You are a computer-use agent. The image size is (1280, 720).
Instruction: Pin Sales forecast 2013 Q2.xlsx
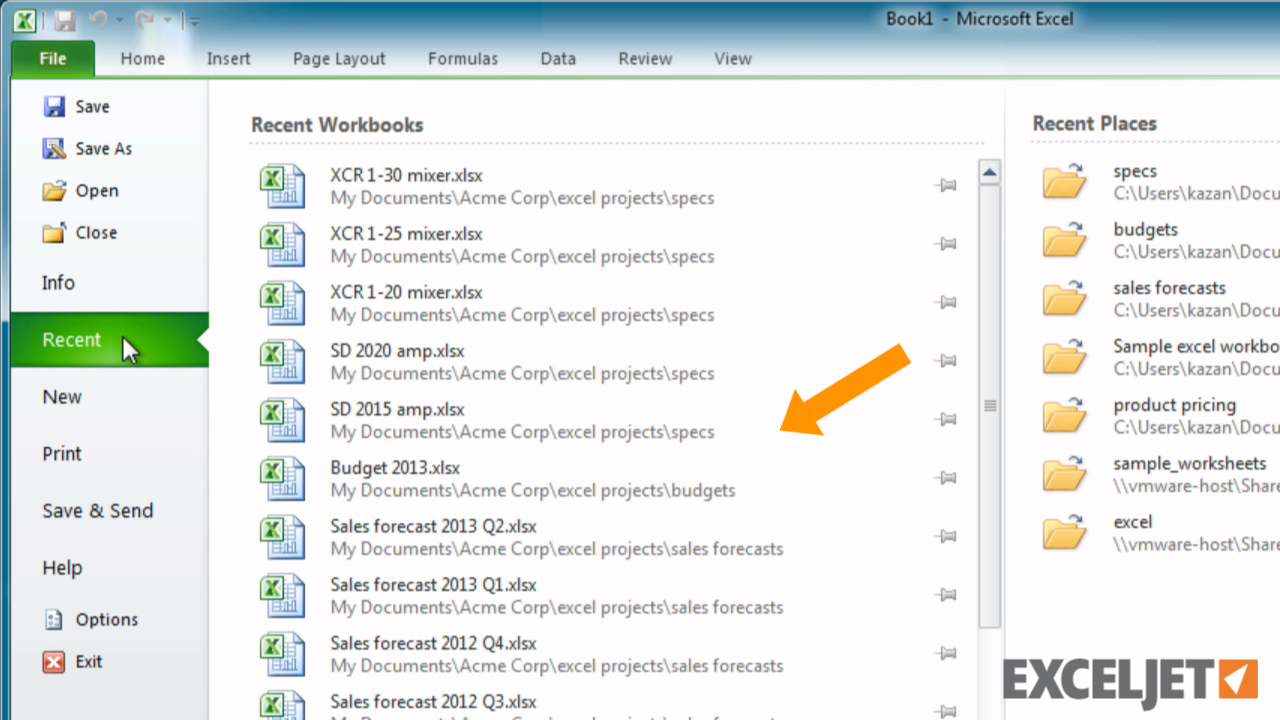pyautogui.click(x=946, y=536)
